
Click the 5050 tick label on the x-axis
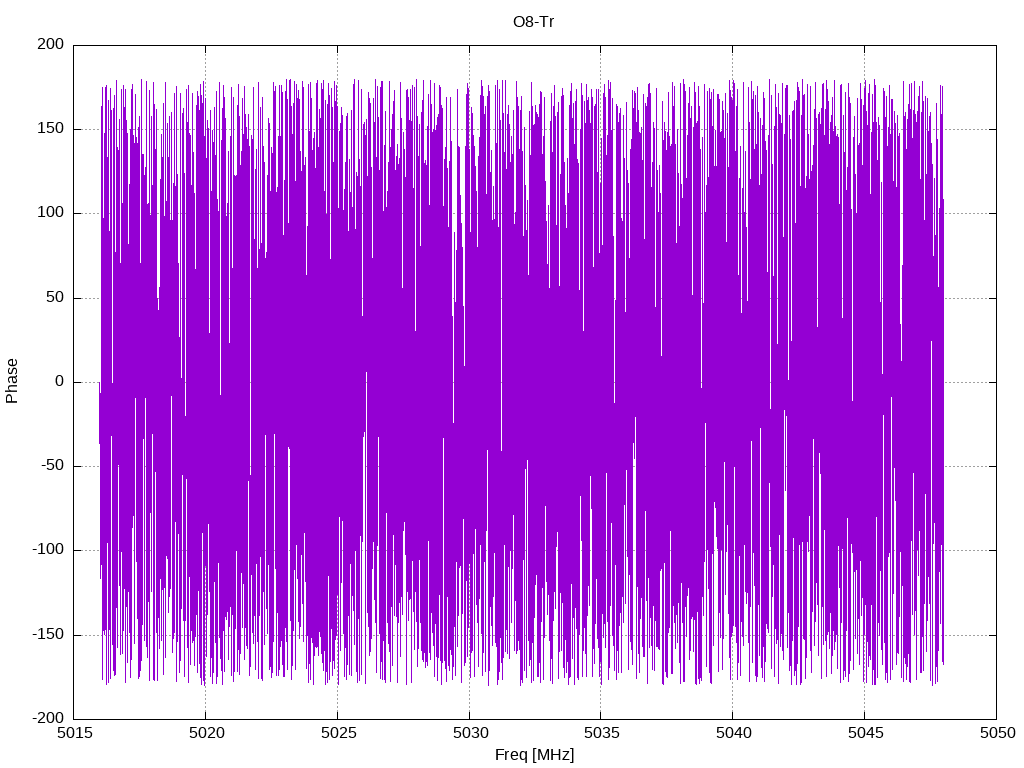tap(997, 733)
